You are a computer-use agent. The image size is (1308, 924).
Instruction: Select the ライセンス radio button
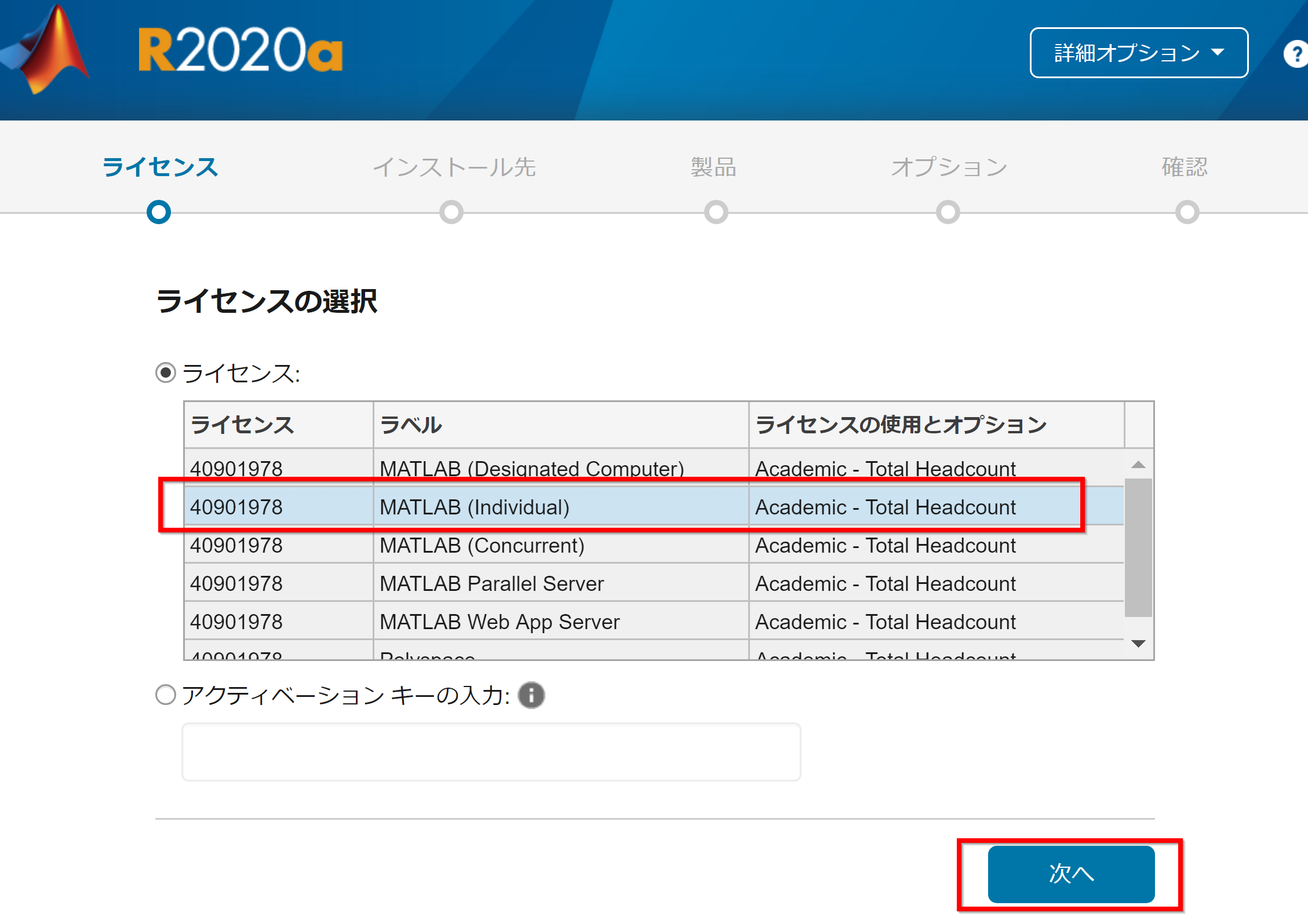[x=166, y=372]
